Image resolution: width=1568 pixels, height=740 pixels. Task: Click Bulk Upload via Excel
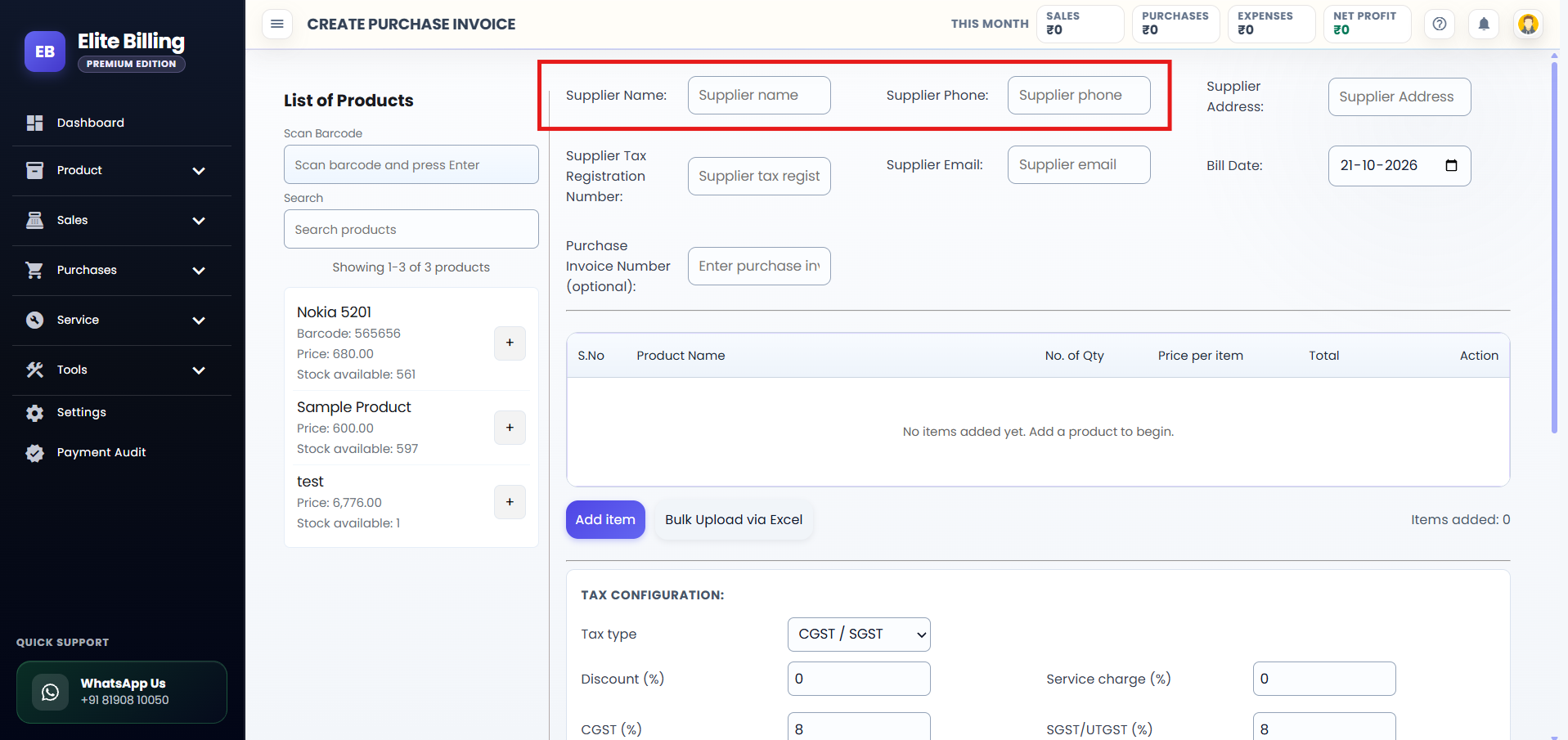click(734, 519)
